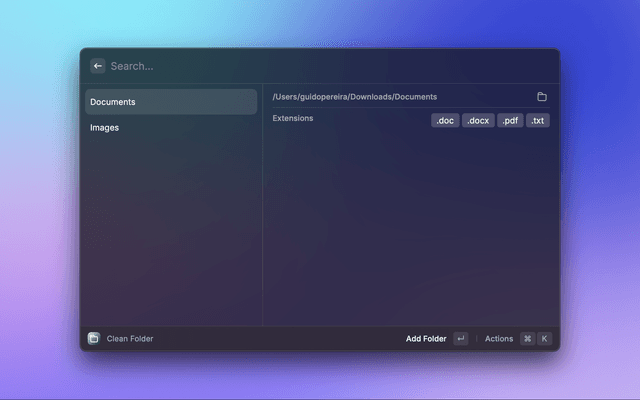Viewport: 640px width, 400px height.
Task: Click the K key icon
Action: click(544, 339)
